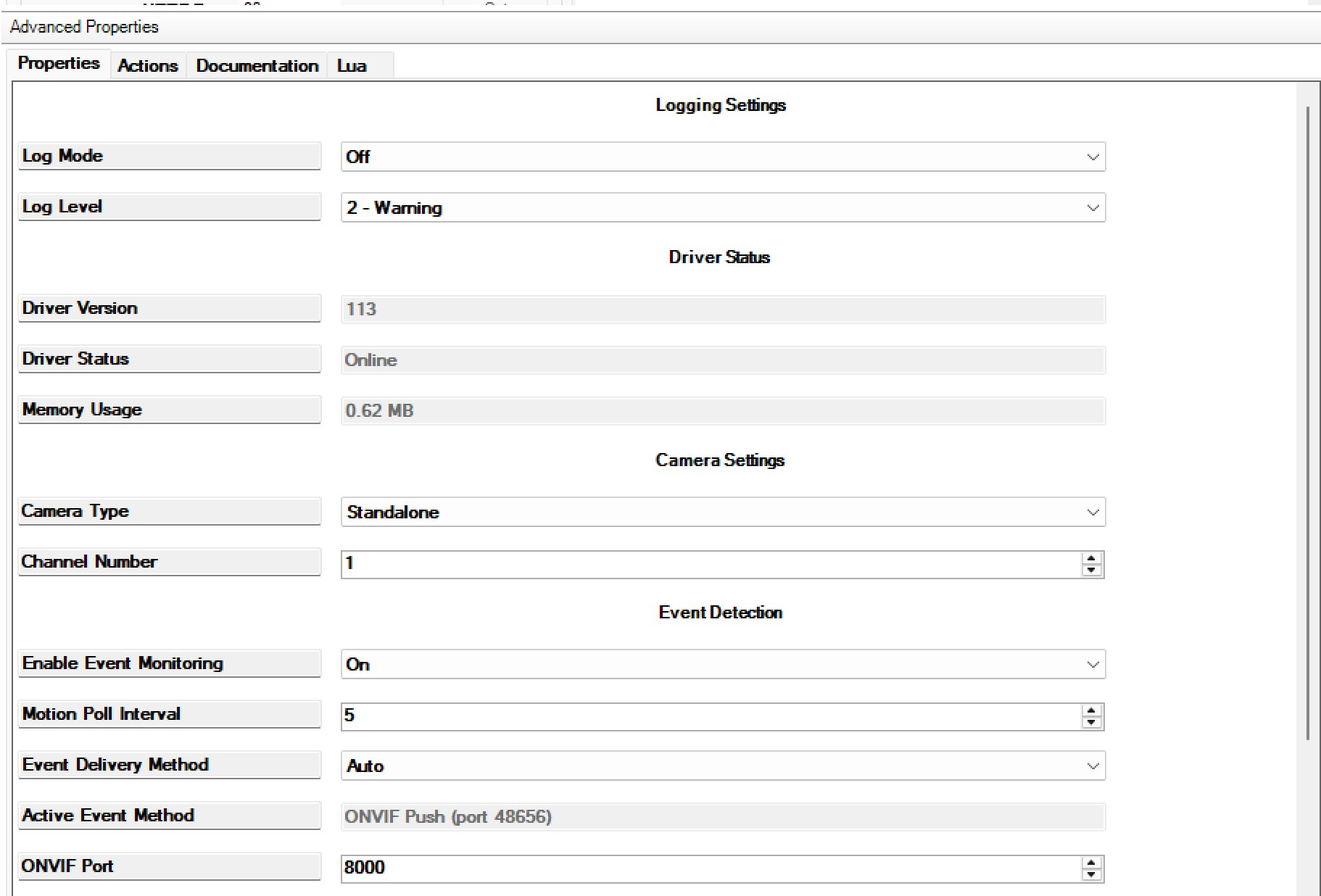Expand the Log Mode dropdown
This screenshot has height=896, width=1321.
pos(1092,157)
